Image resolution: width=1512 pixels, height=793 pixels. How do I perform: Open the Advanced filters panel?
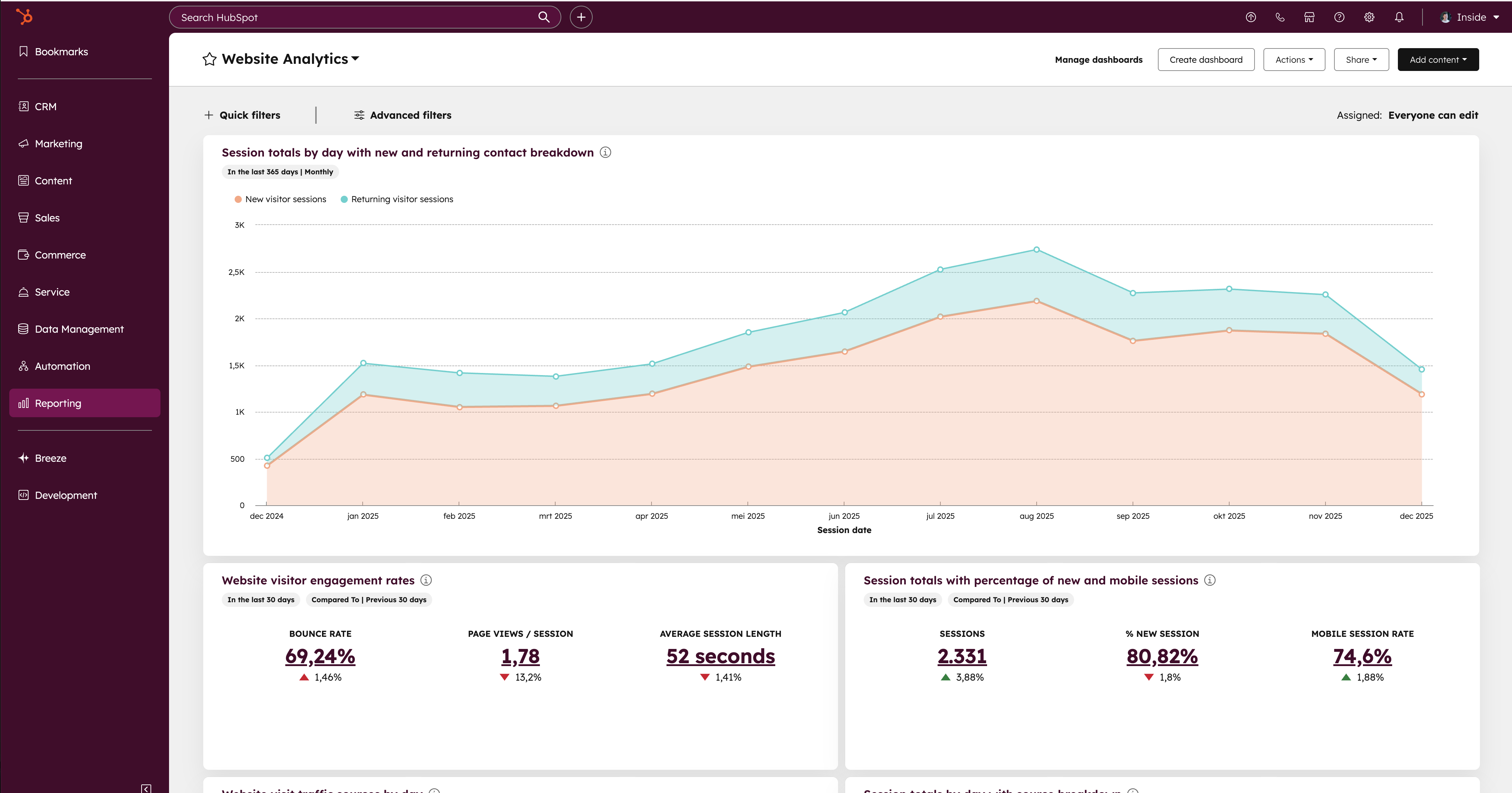pos(402,115)
